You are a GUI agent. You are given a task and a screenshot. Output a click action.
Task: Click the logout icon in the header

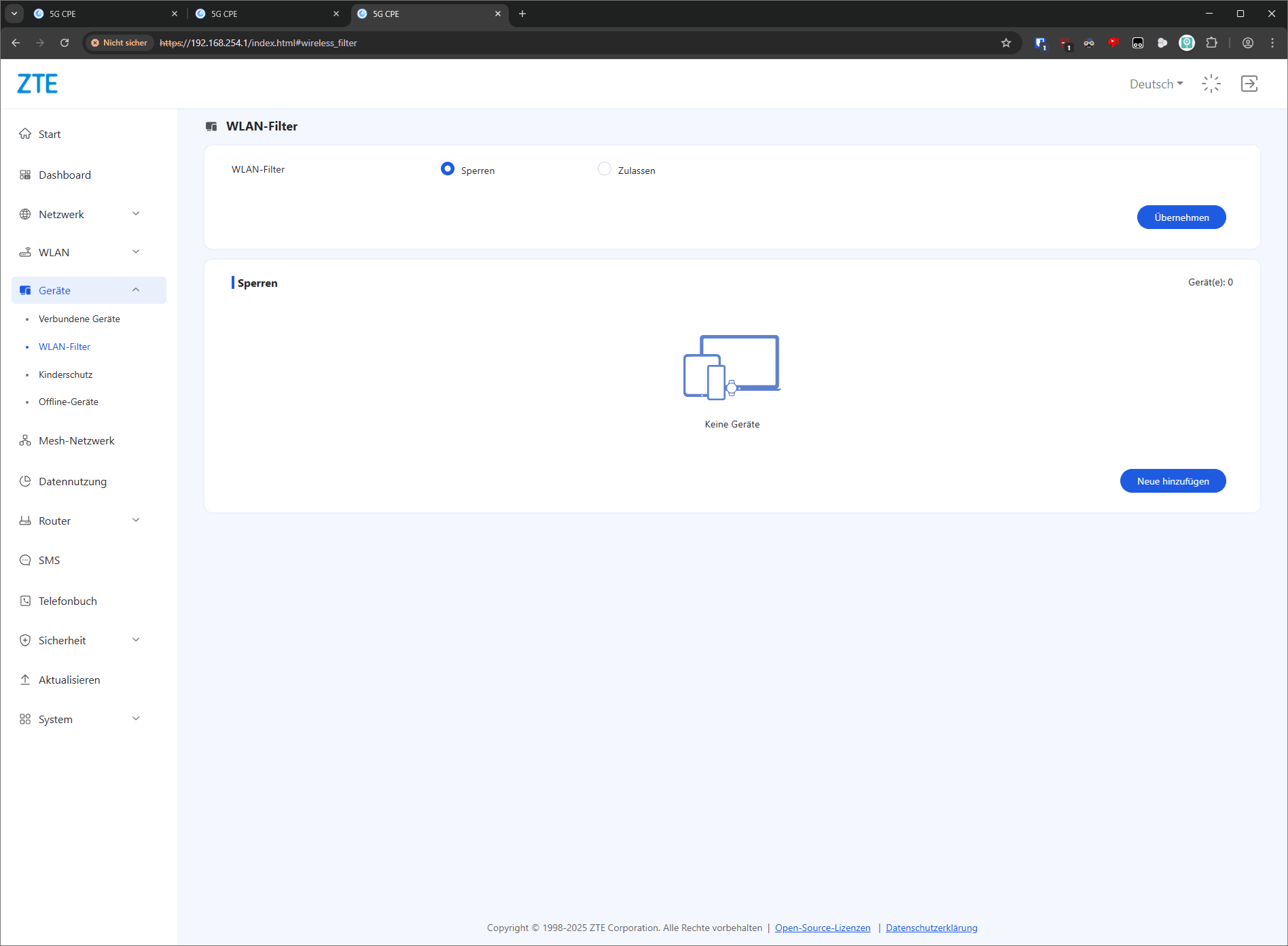pyautogui.click(x=1249, y=84)
